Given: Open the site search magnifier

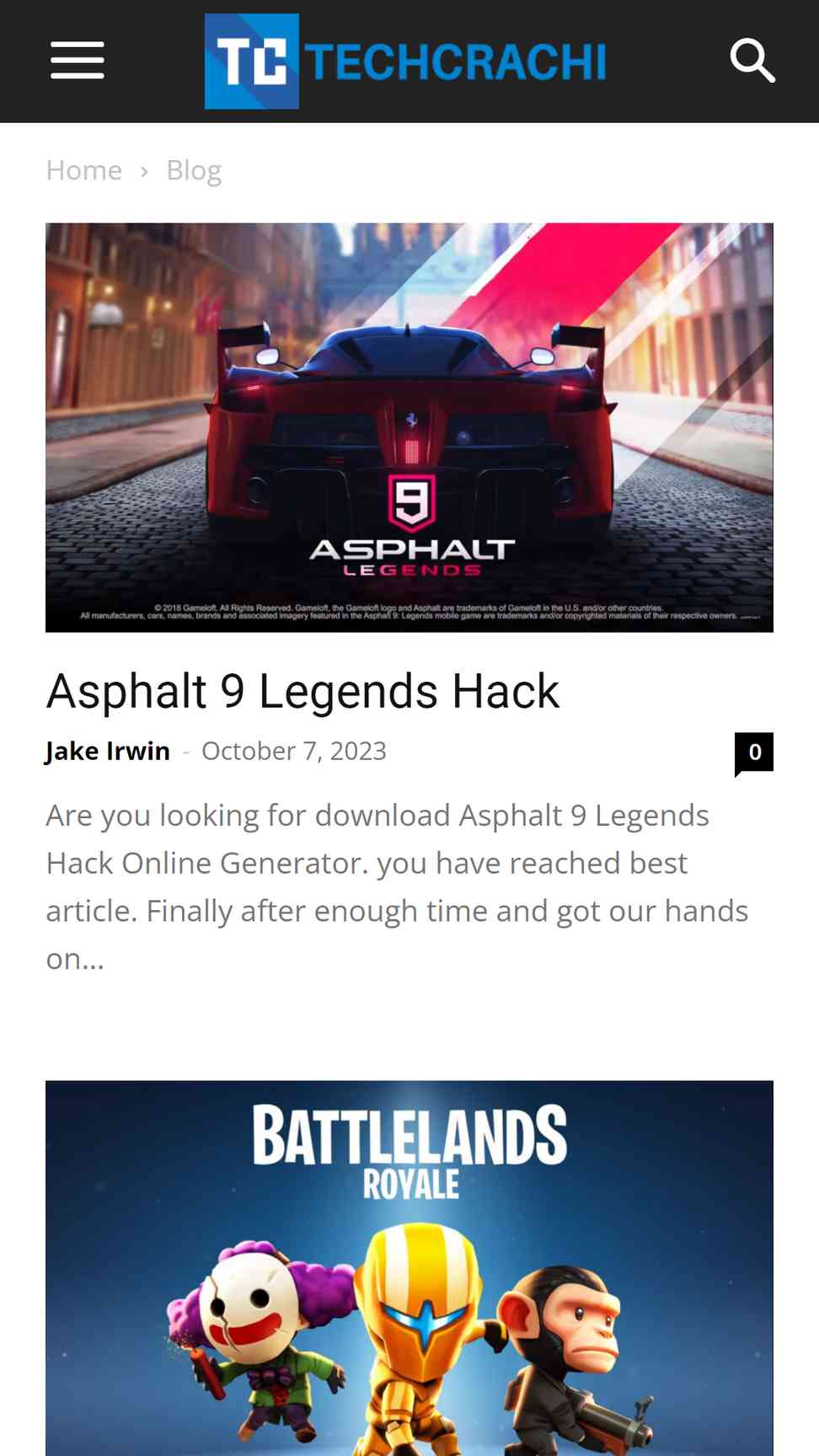Looking at the screenshot, I should pyautogui.click(x=752, y=61).
